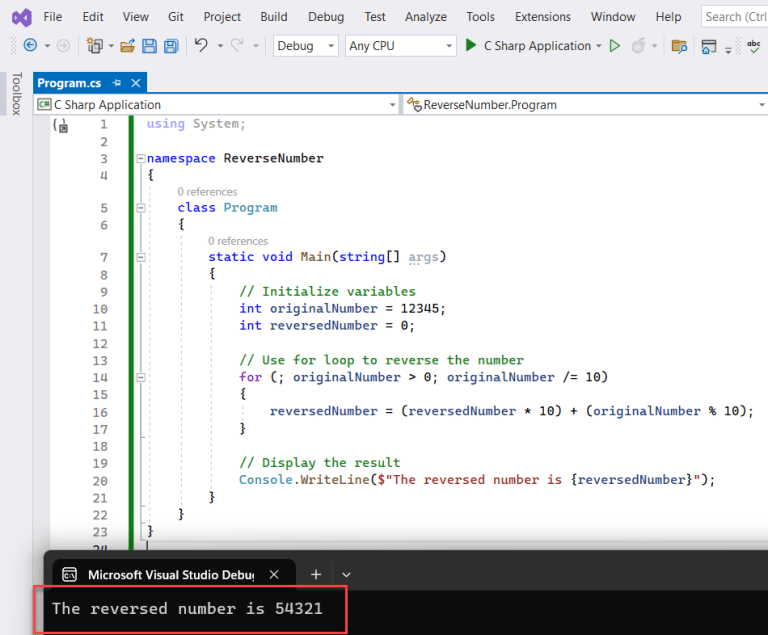
Task: Click the Redo icon
Action: click(x=237, y=45)
